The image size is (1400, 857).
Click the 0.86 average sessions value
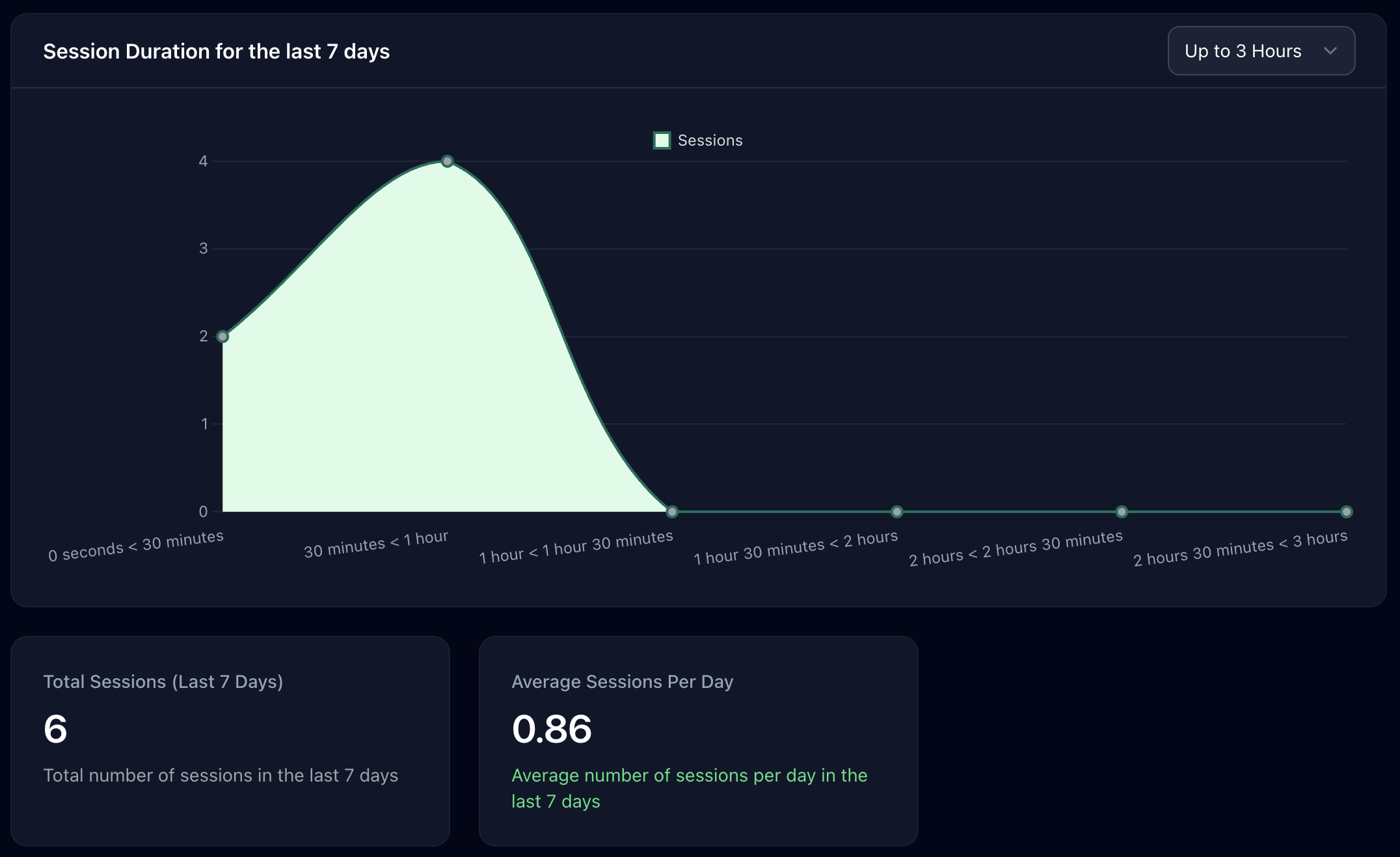point(552,728)
